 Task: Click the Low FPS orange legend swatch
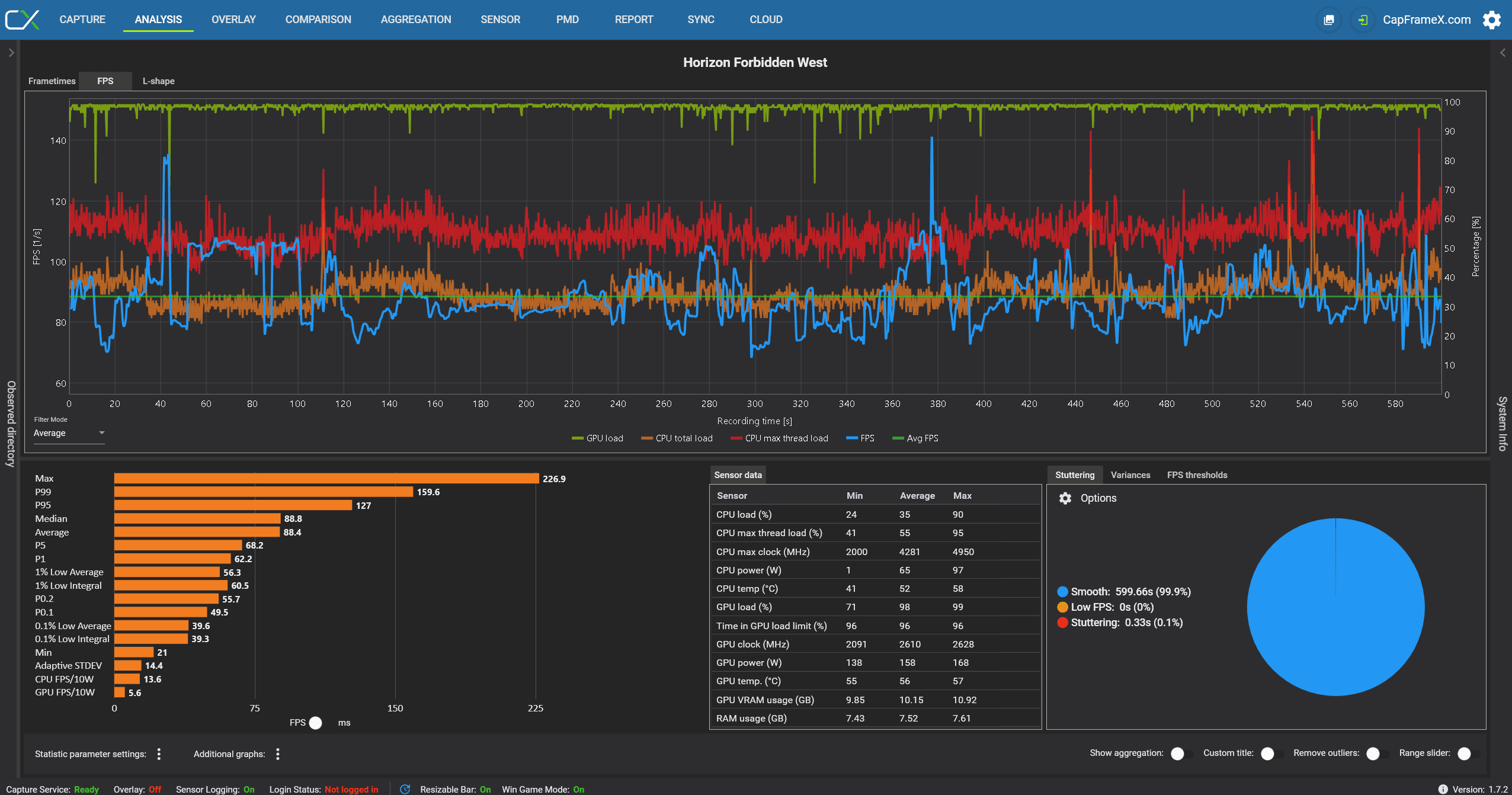click(x=1062, y=607)
